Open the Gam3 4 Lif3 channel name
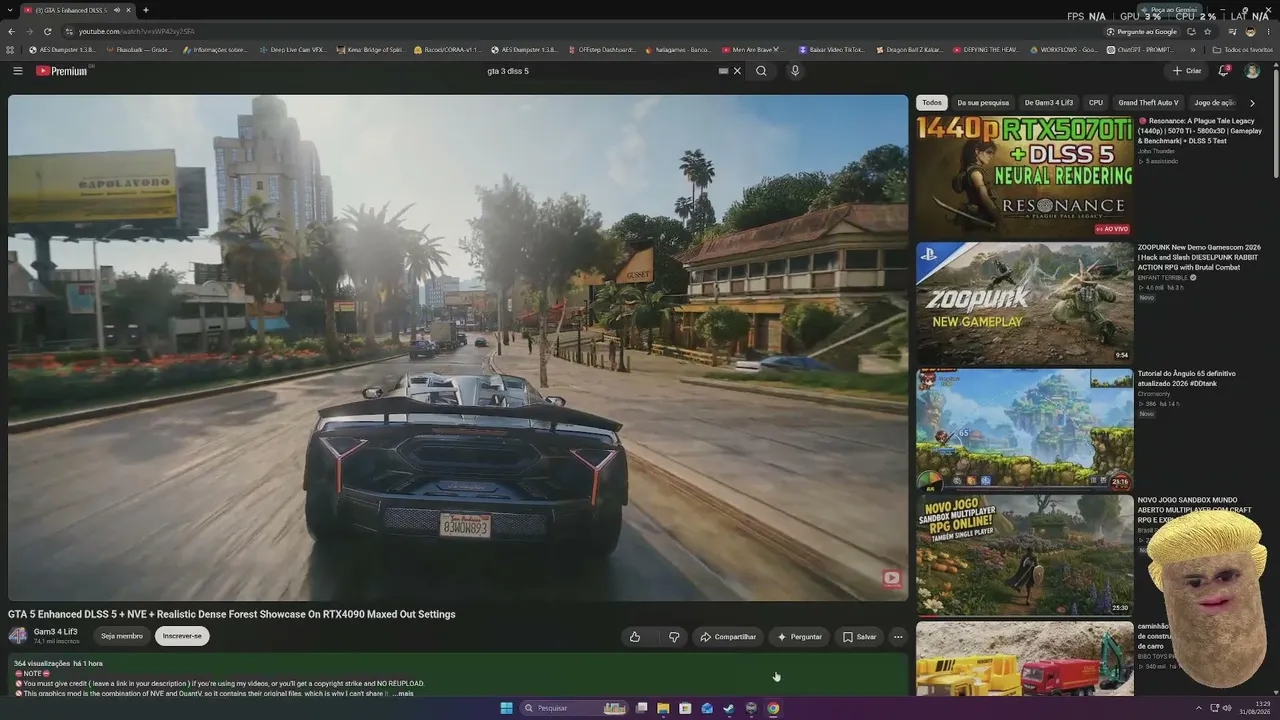The image size is (1280, 720). coord(56,632)
